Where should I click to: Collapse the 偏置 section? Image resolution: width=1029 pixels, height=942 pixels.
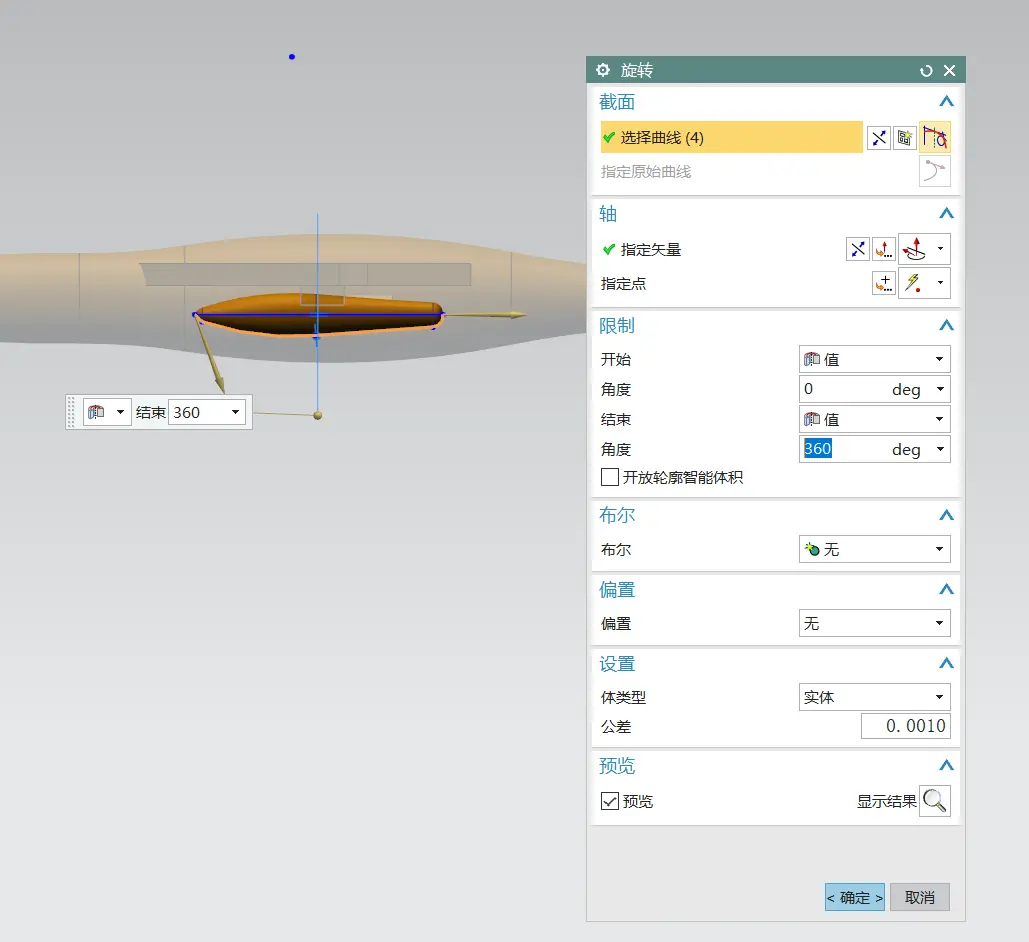[x=946, y=589]
